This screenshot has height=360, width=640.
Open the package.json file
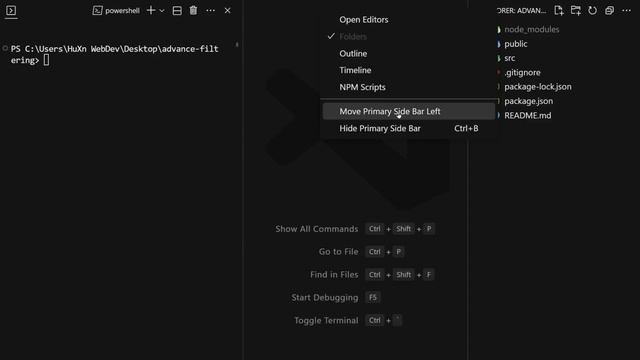pos(529,101)
